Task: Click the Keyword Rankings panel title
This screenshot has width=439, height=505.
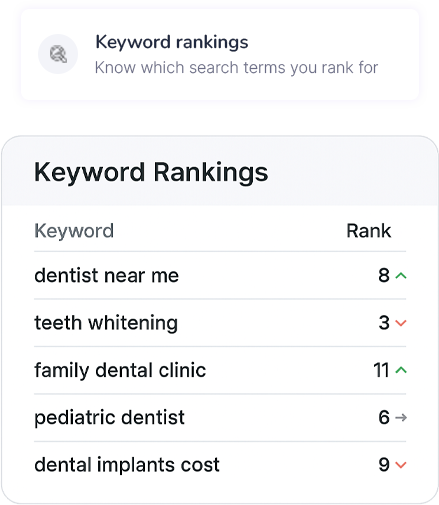Action: point(151,173)
